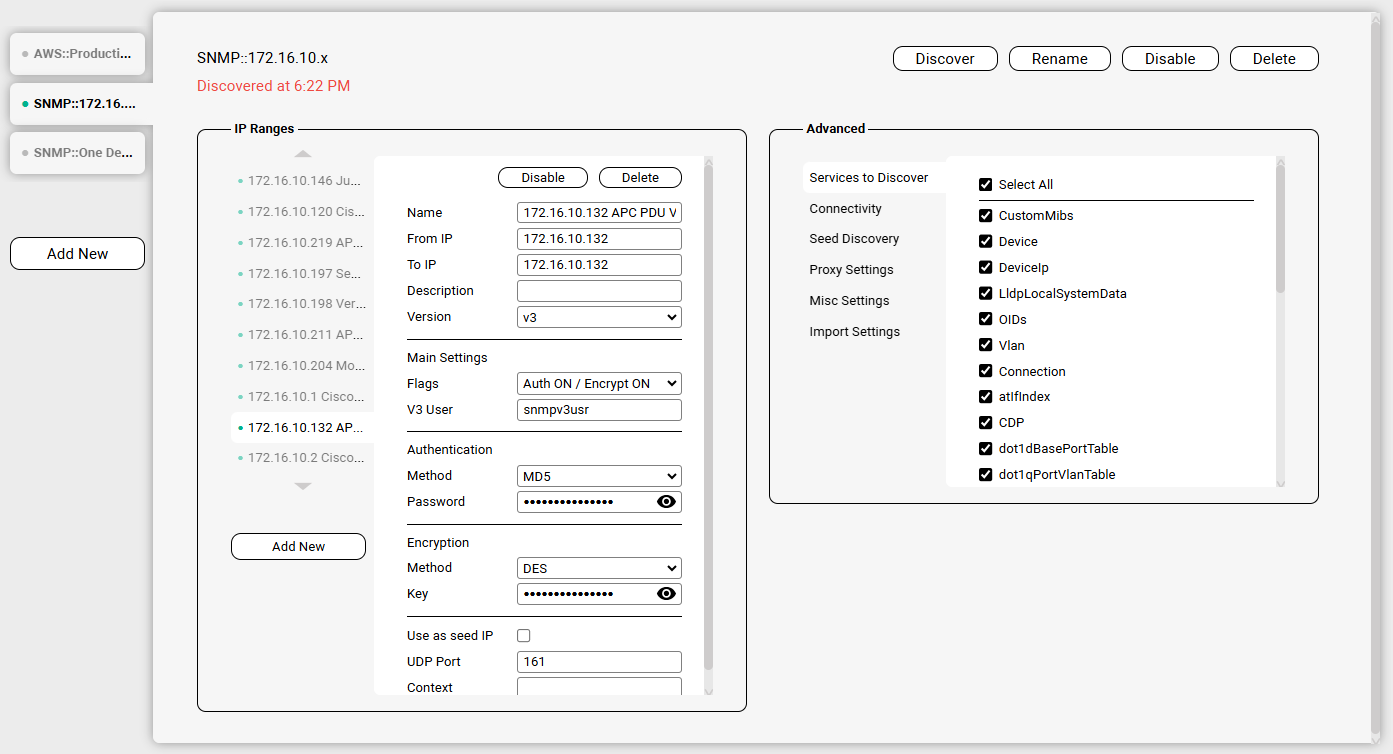Uncheck the CDP service checkbox
Screen dimensions: 1393x754
click(985, 423)
